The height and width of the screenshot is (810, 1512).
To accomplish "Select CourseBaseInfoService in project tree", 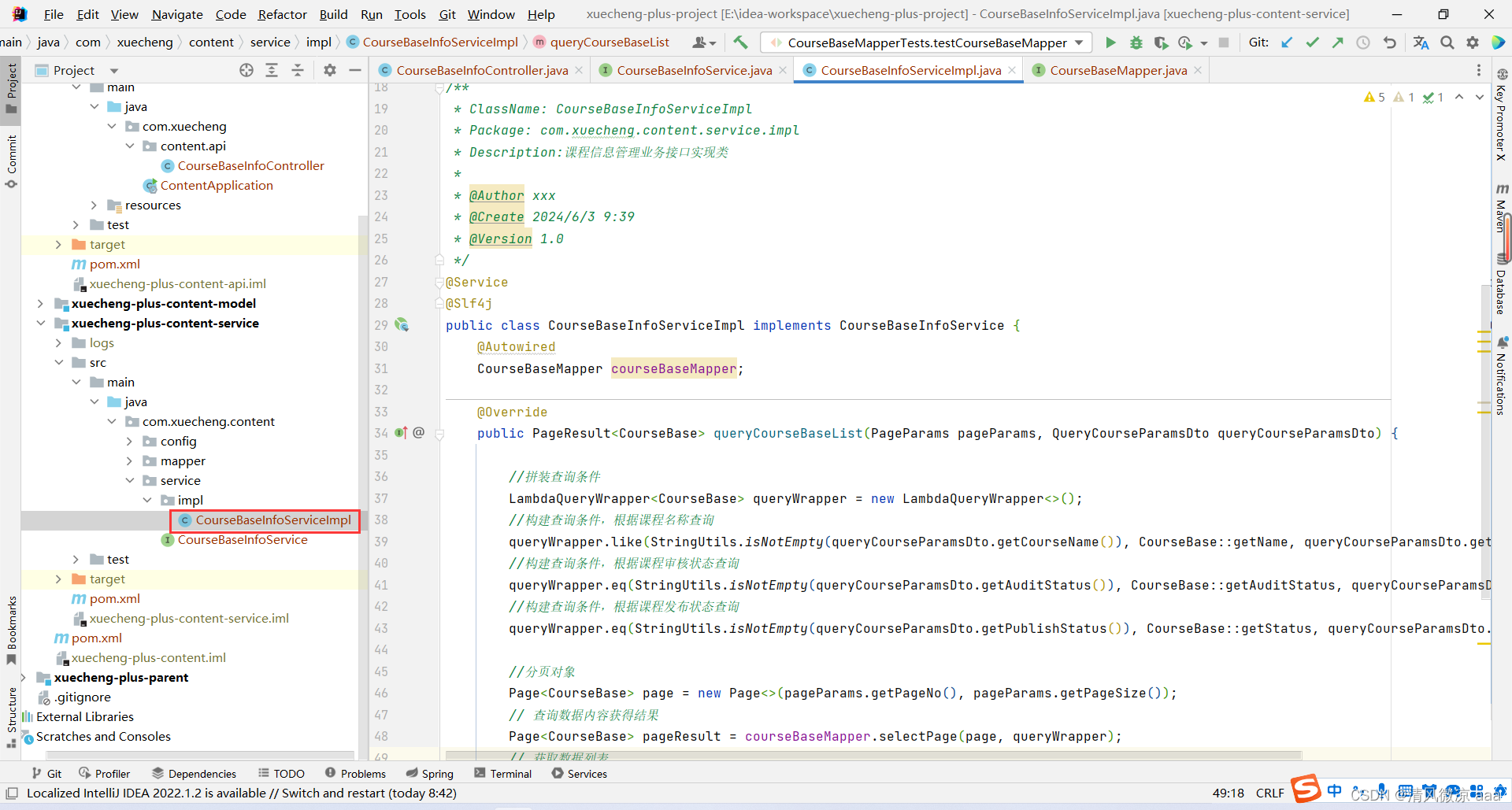I will coord(243,539).
